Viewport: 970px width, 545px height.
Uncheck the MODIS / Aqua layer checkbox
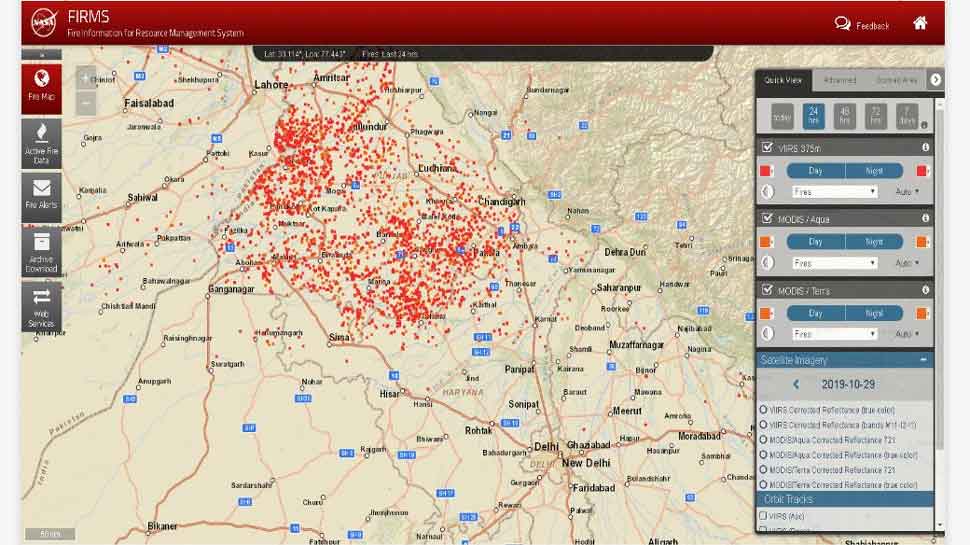coord(767,218)
